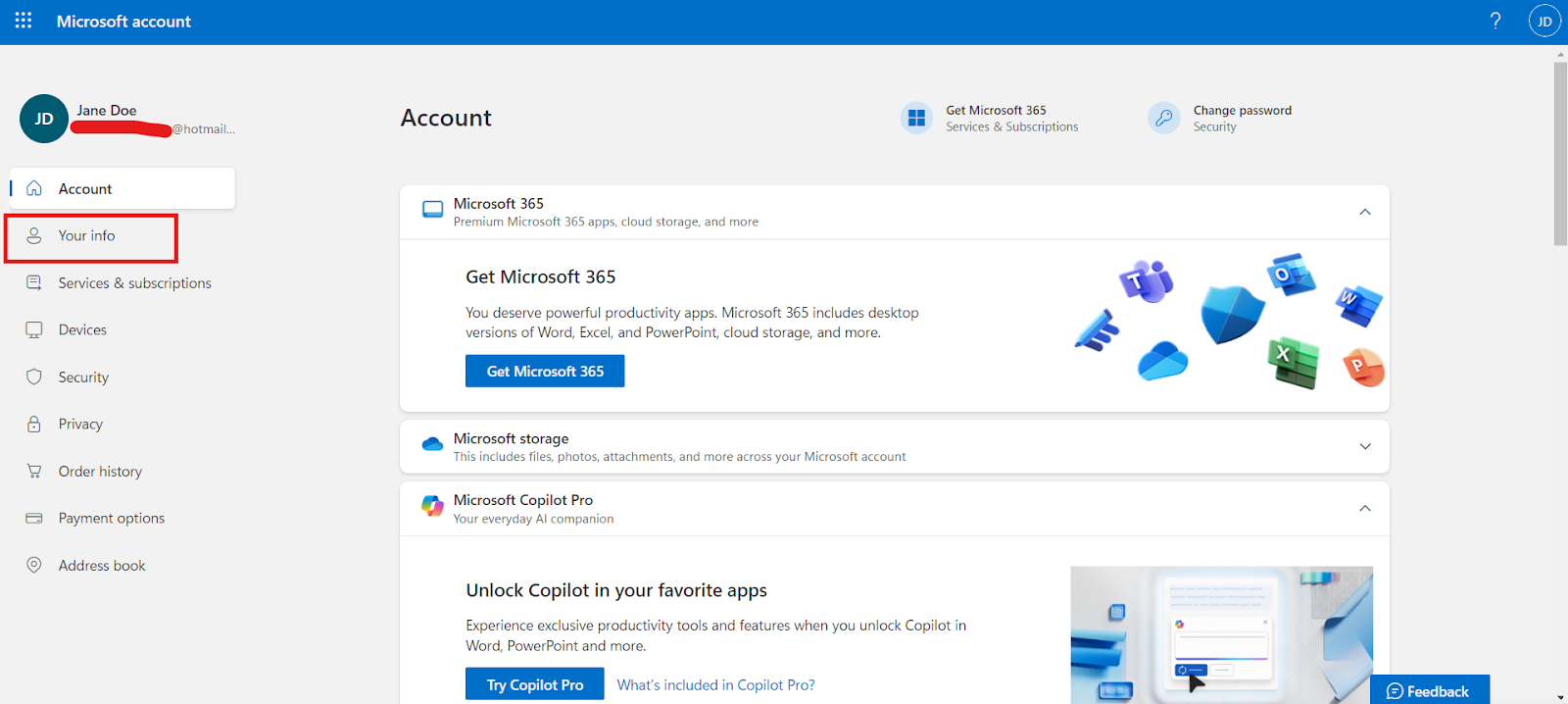Click the Get Microsoft 365 blue button
The height and width of the screenshot is (704, 1568).
coord(545,371)
